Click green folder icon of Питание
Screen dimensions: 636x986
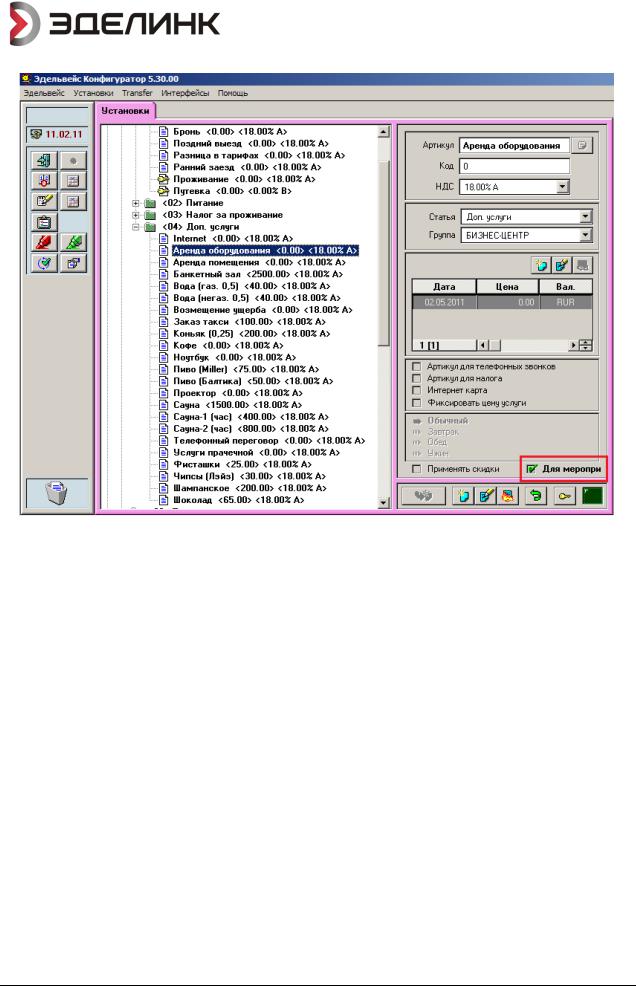pyautogui.click(x=150, y=203)
